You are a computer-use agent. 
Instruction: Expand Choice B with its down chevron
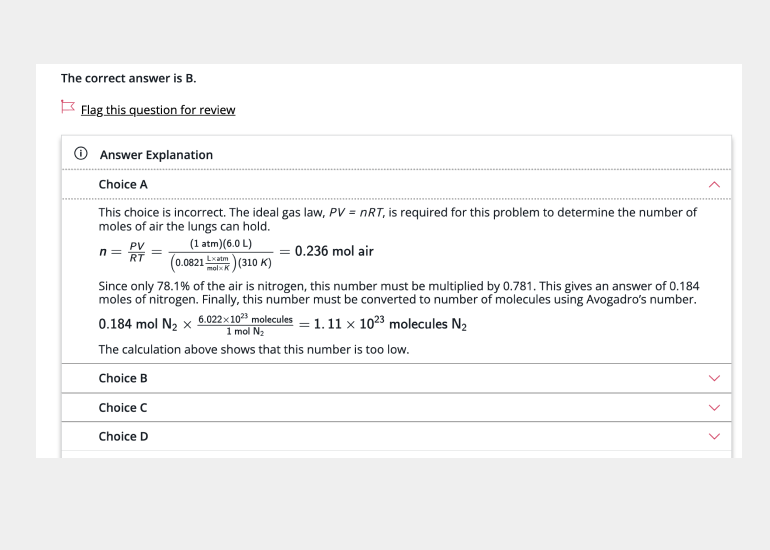click(713, 379)
